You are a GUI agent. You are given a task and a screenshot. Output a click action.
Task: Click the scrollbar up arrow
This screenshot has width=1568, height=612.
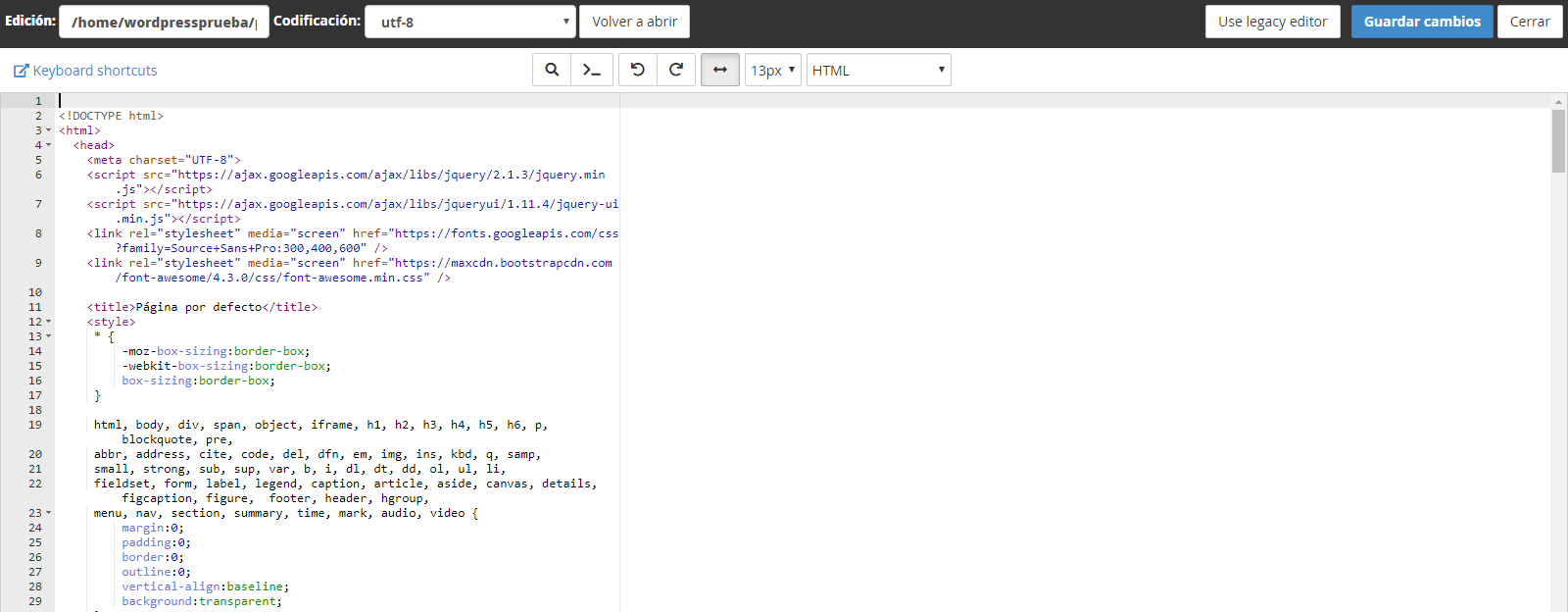point(1558,102)
